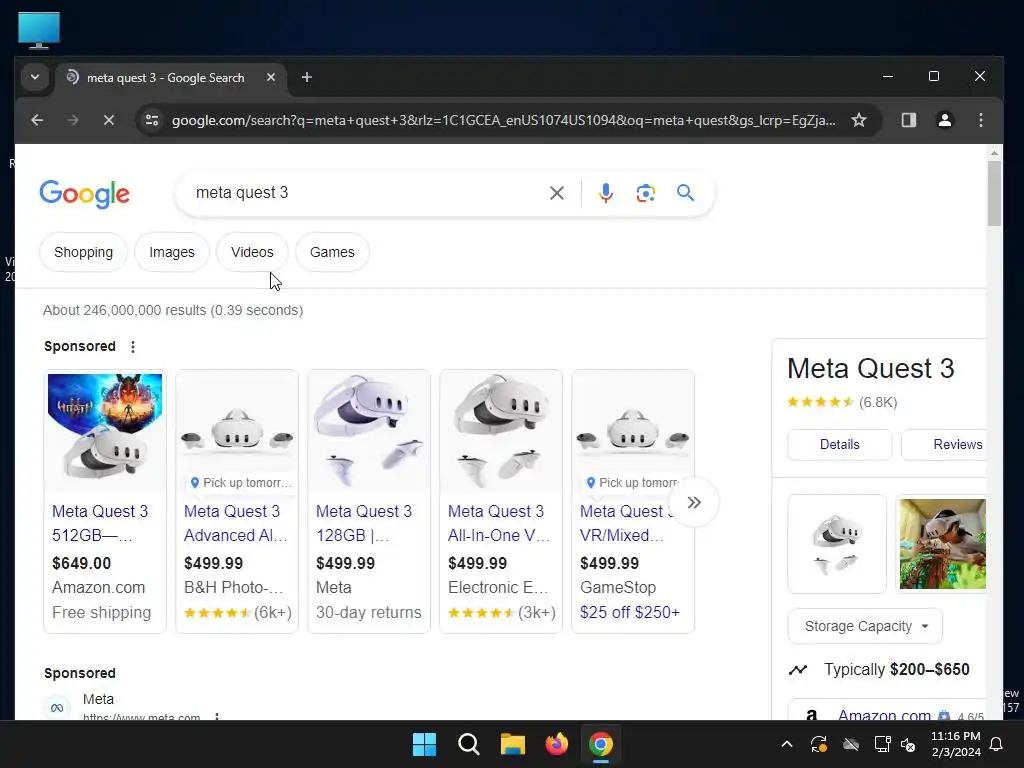The height and width of the screenshot is (768, 1024).
Task: Show hidden system tray icons
Action: pyautogui.click(x=787, y=744)
